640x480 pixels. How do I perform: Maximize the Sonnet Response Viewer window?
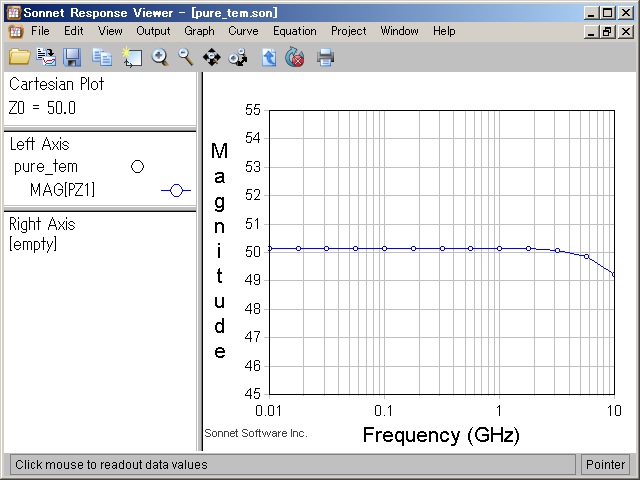pos(608,13)
